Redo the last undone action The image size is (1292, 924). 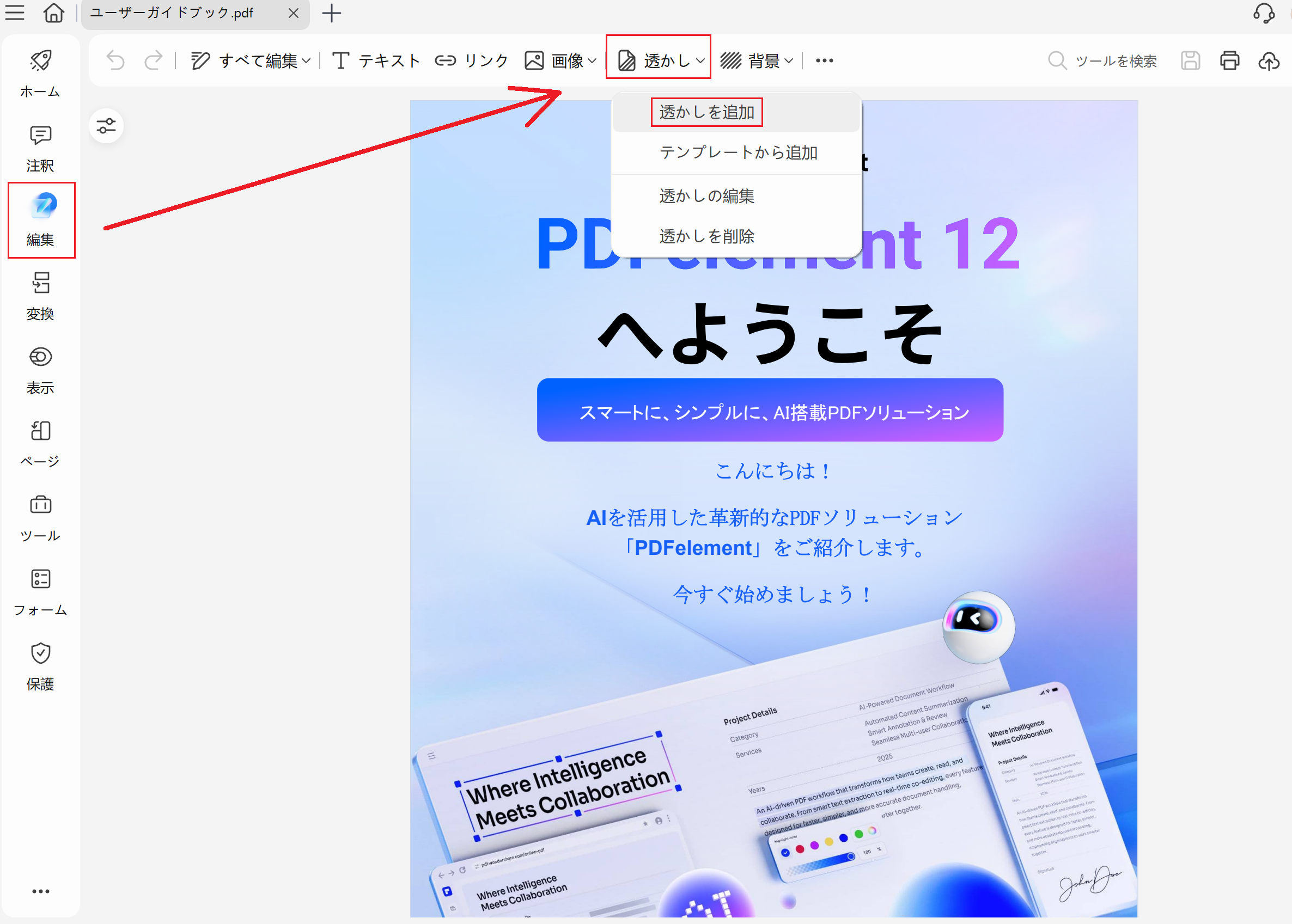tap(154, 60)
